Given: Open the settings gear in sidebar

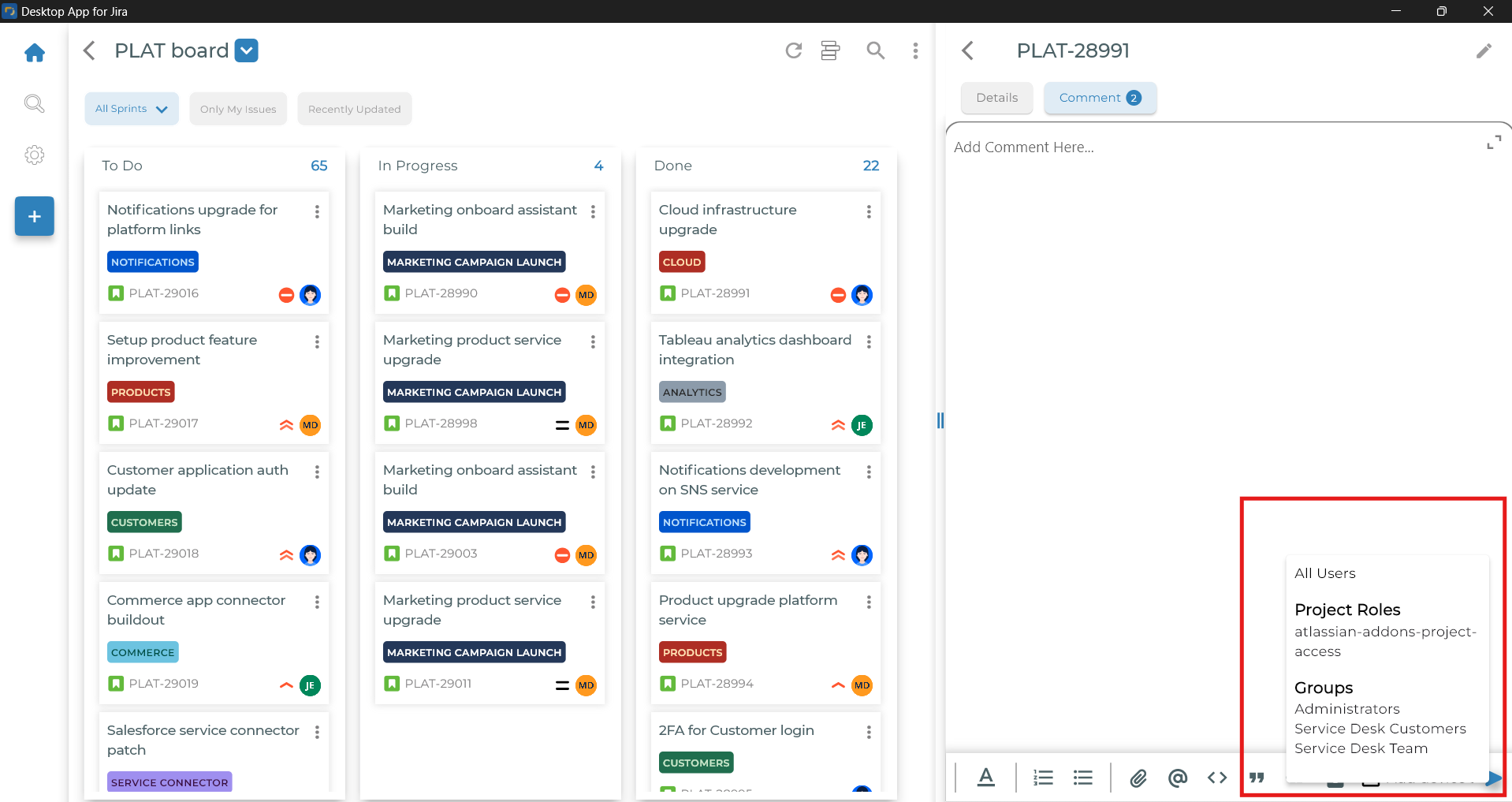Looking at the screenshot, I should pos(34,155).
